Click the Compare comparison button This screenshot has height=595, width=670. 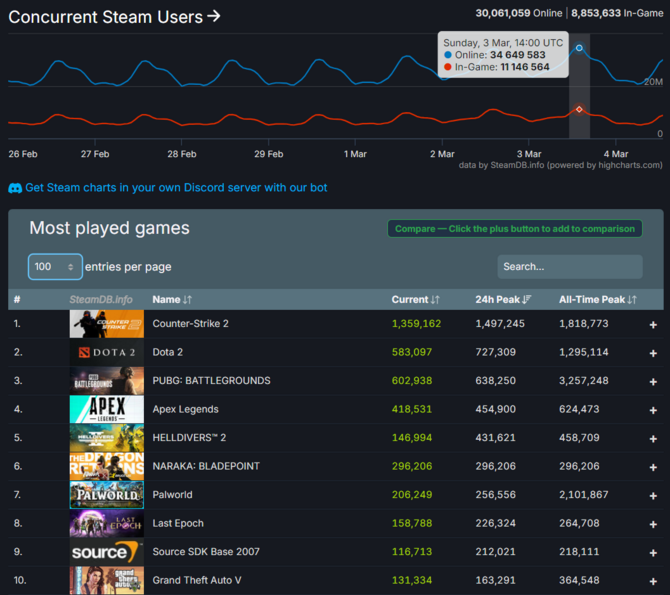[515, 229]
